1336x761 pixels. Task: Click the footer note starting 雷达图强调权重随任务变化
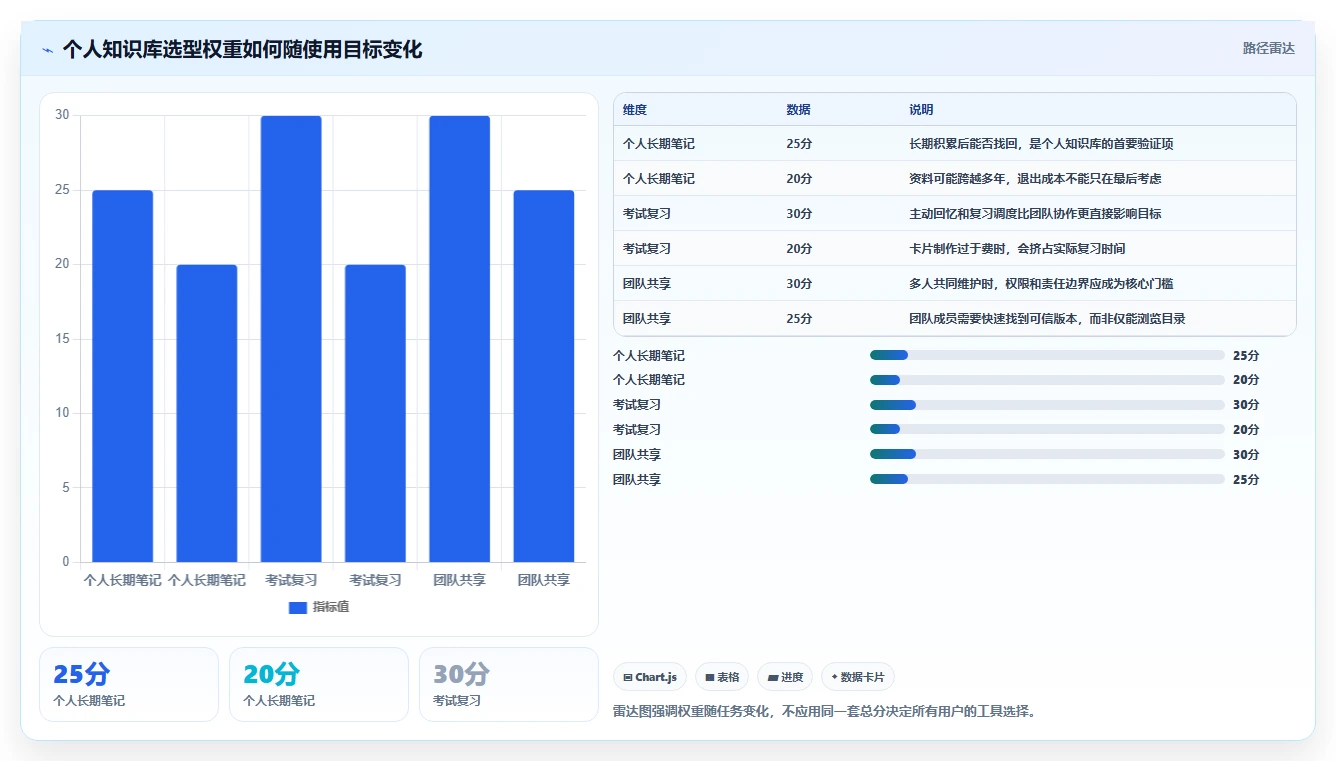point(825,712)
